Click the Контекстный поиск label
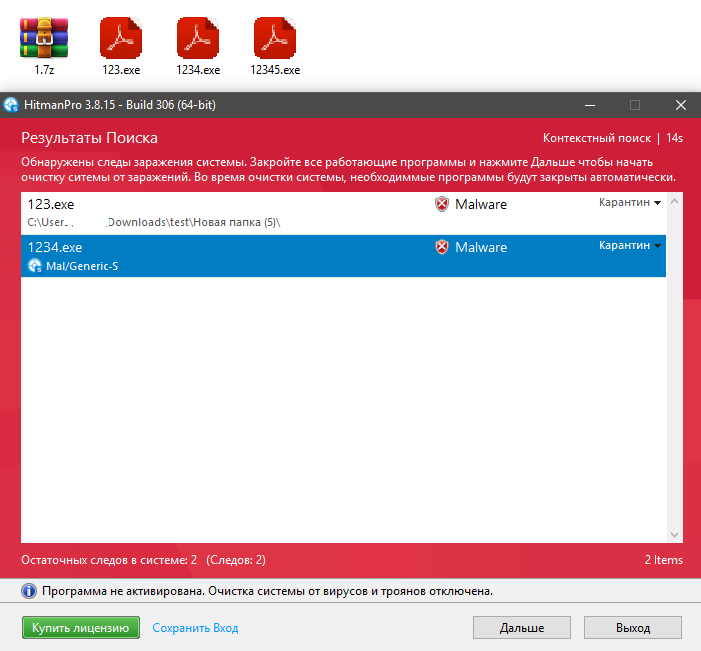Image resolution: width=701 pixels, height=651 pixels. (x=597, y=138)
